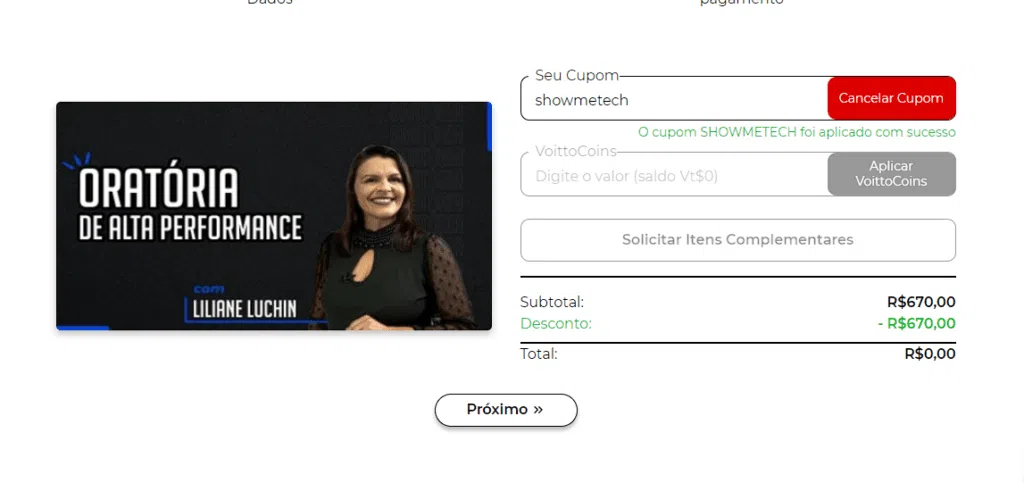Image resolution: width=1024 pixels, height=483 pixels.
Task: Go to the Dados step label at top
Action: click(x=270, y=2)
